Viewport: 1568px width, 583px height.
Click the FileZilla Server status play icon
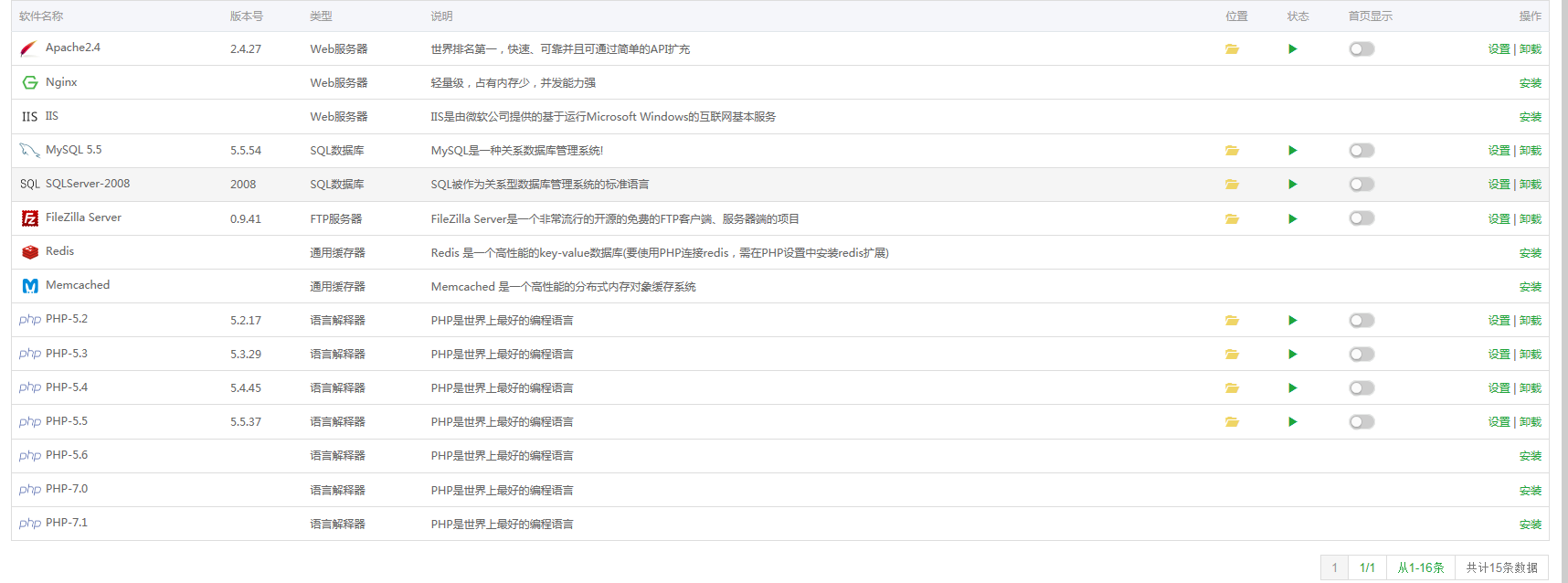pyautogui.click(x=1293, y=219)
